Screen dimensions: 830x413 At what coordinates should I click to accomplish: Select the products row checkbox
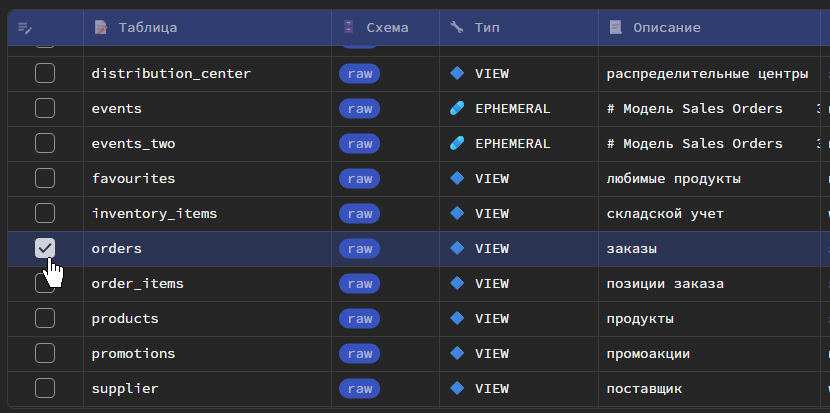pyautogui.click(x=45, y=318)
